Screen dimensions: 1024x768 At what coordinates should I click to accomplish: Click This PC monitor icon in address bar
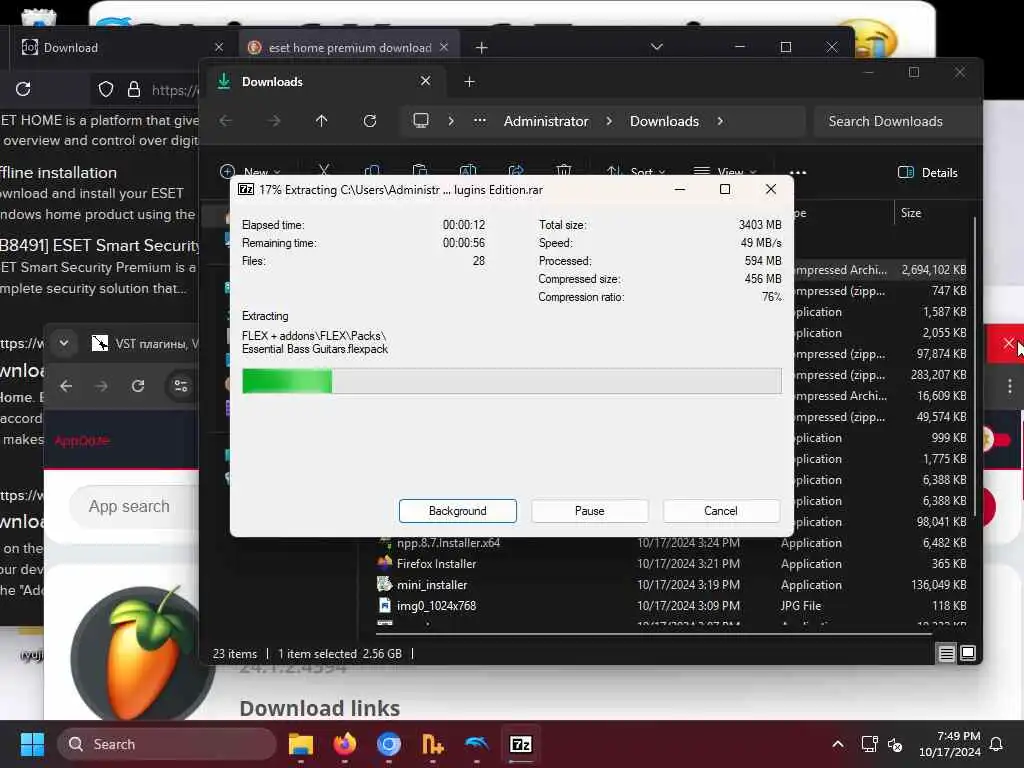[x=421, y=121]
